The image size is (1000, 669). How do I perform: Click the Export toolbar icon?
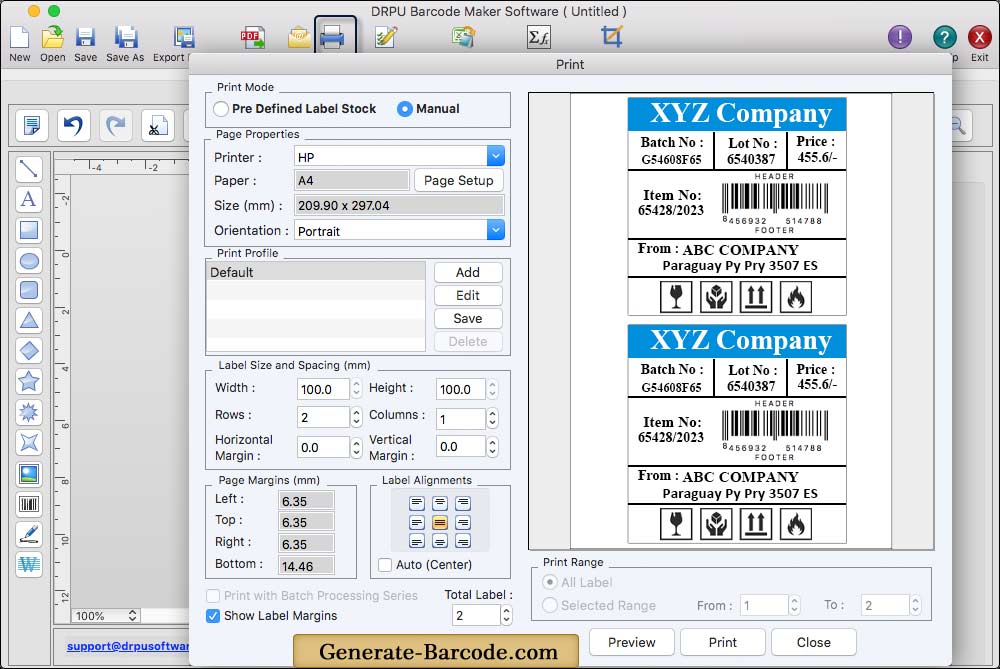(x=183, y=38)
